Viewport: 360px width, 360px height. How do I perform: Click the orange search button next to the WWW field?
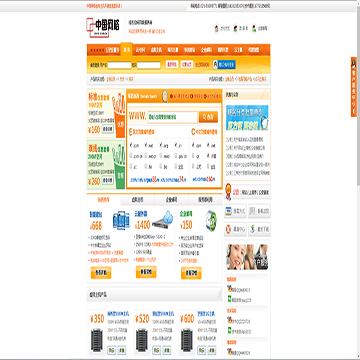208,117
